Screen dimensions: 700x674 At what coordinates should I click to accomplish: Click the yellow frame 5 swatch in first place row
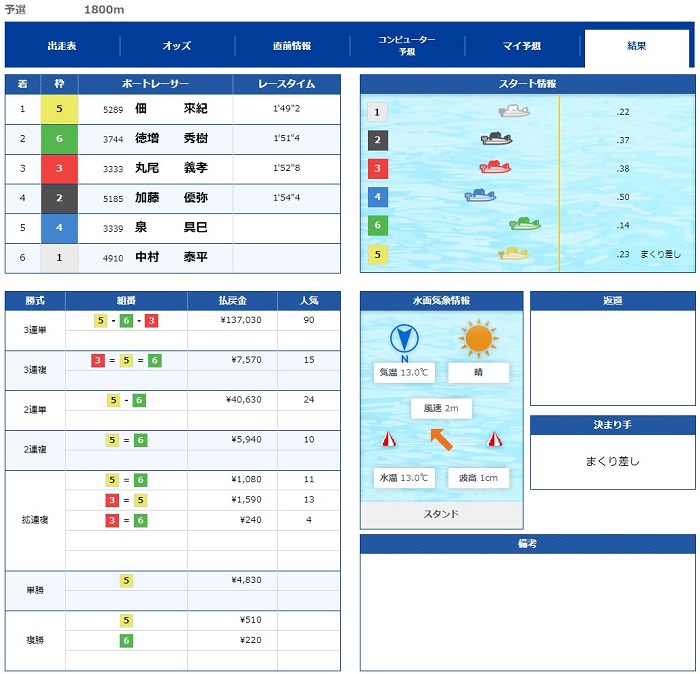pos(59,109)
